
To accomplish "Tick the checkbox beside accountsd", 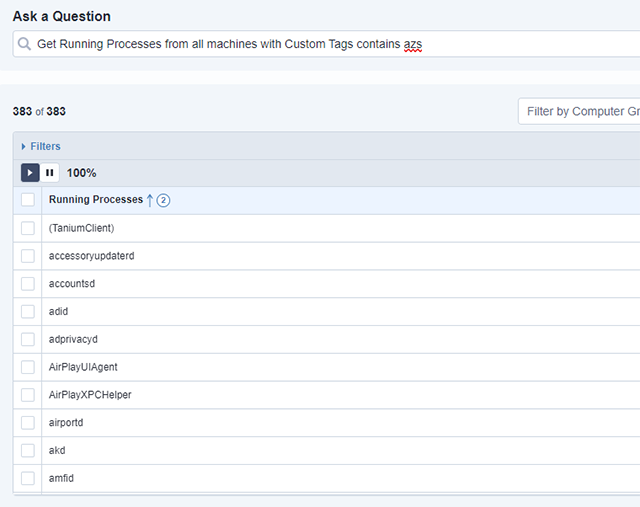I will pos(28,284).
